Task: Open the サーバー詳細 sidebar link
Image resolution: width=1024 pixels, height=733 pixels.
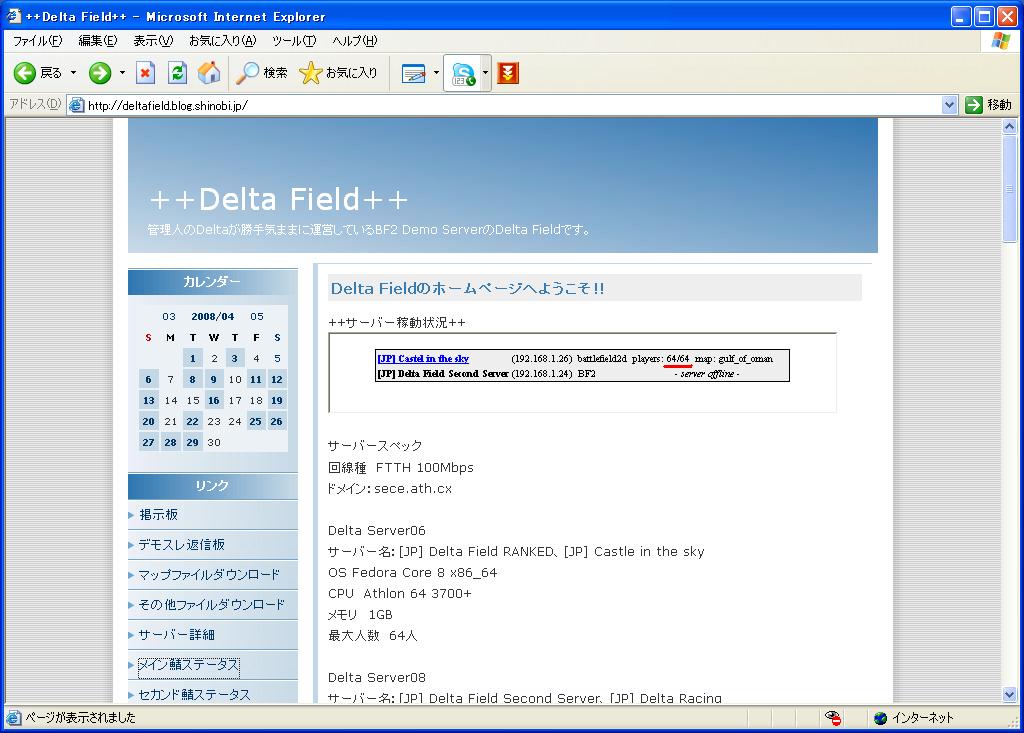Action: pos(176,635)
